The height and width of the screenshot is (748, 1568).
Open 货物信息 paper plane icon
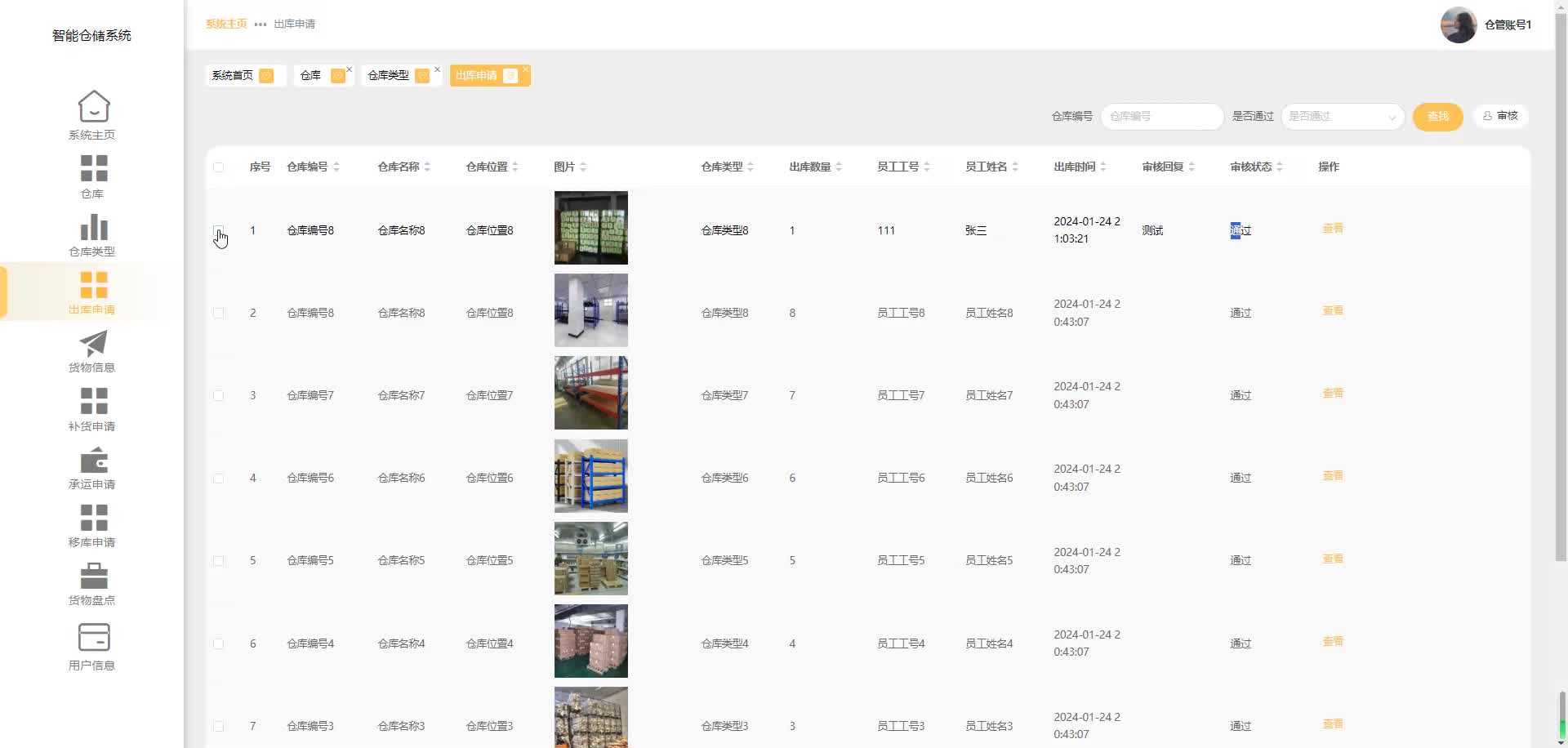[93, 344]
